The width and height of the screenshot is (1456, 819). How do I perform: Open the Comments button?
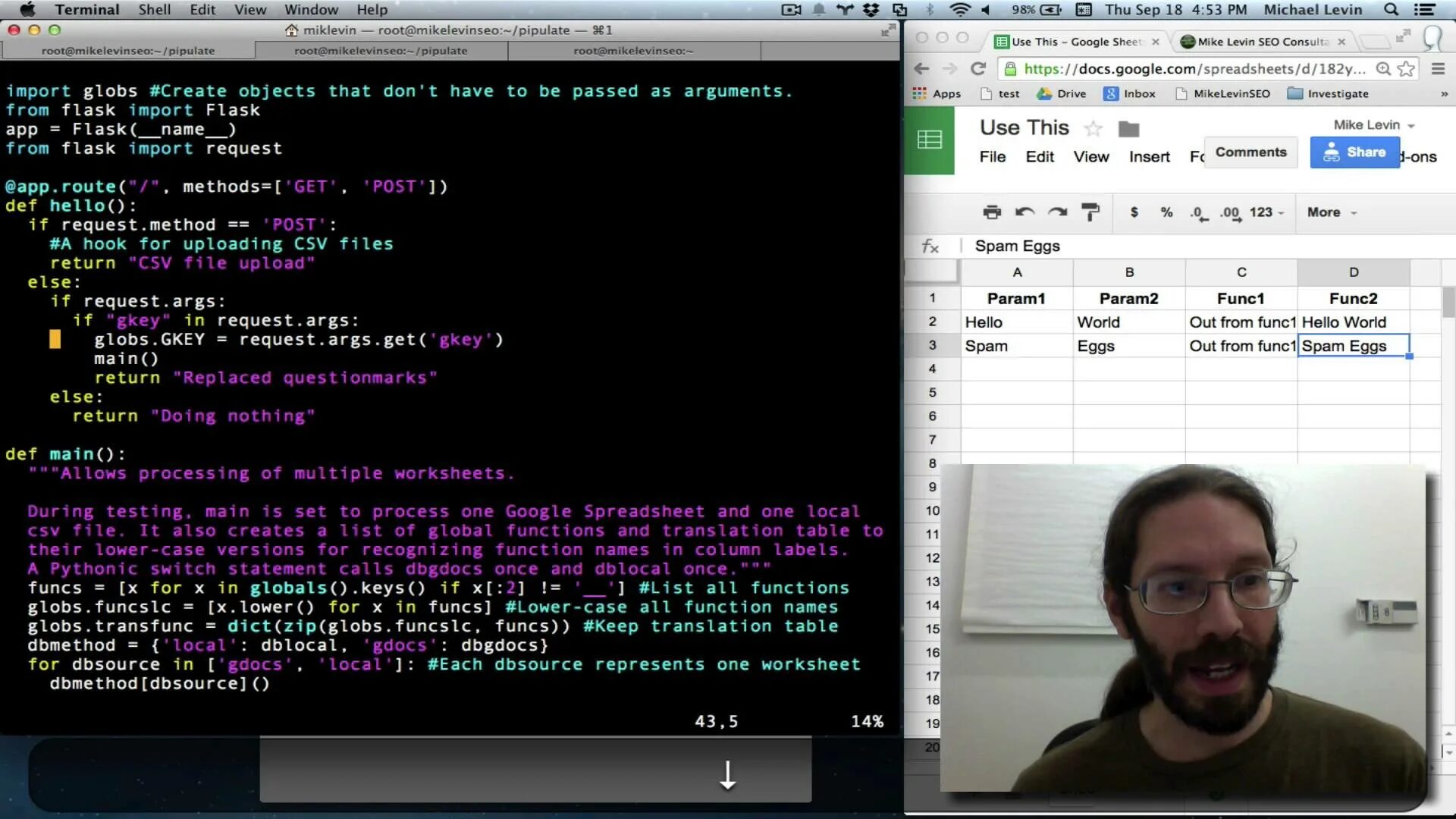pyautogui.click(x=1250, y=152)
